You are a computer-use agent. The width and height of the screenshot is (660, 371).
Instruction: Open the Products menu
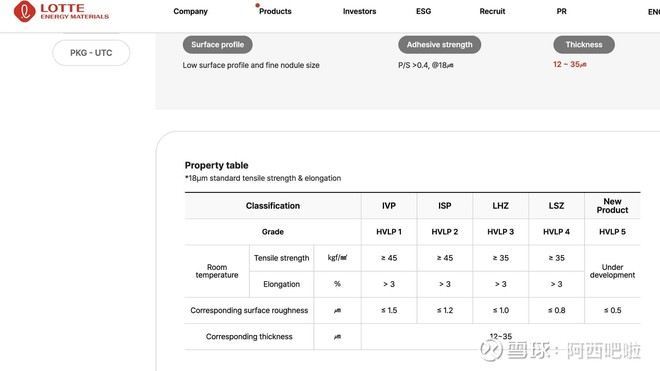coord(275,11)
